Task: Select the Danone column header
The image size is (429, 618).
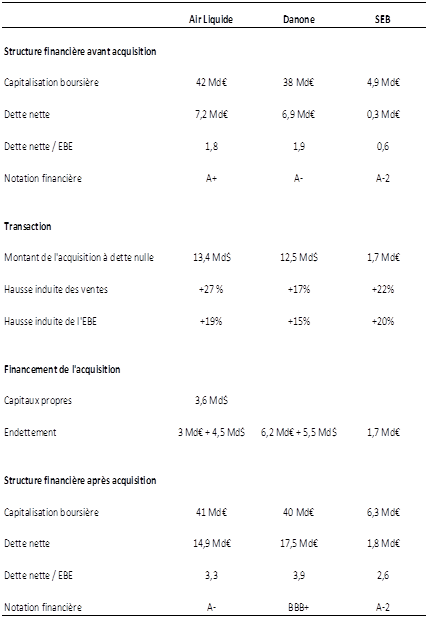Action: (299, 19)
